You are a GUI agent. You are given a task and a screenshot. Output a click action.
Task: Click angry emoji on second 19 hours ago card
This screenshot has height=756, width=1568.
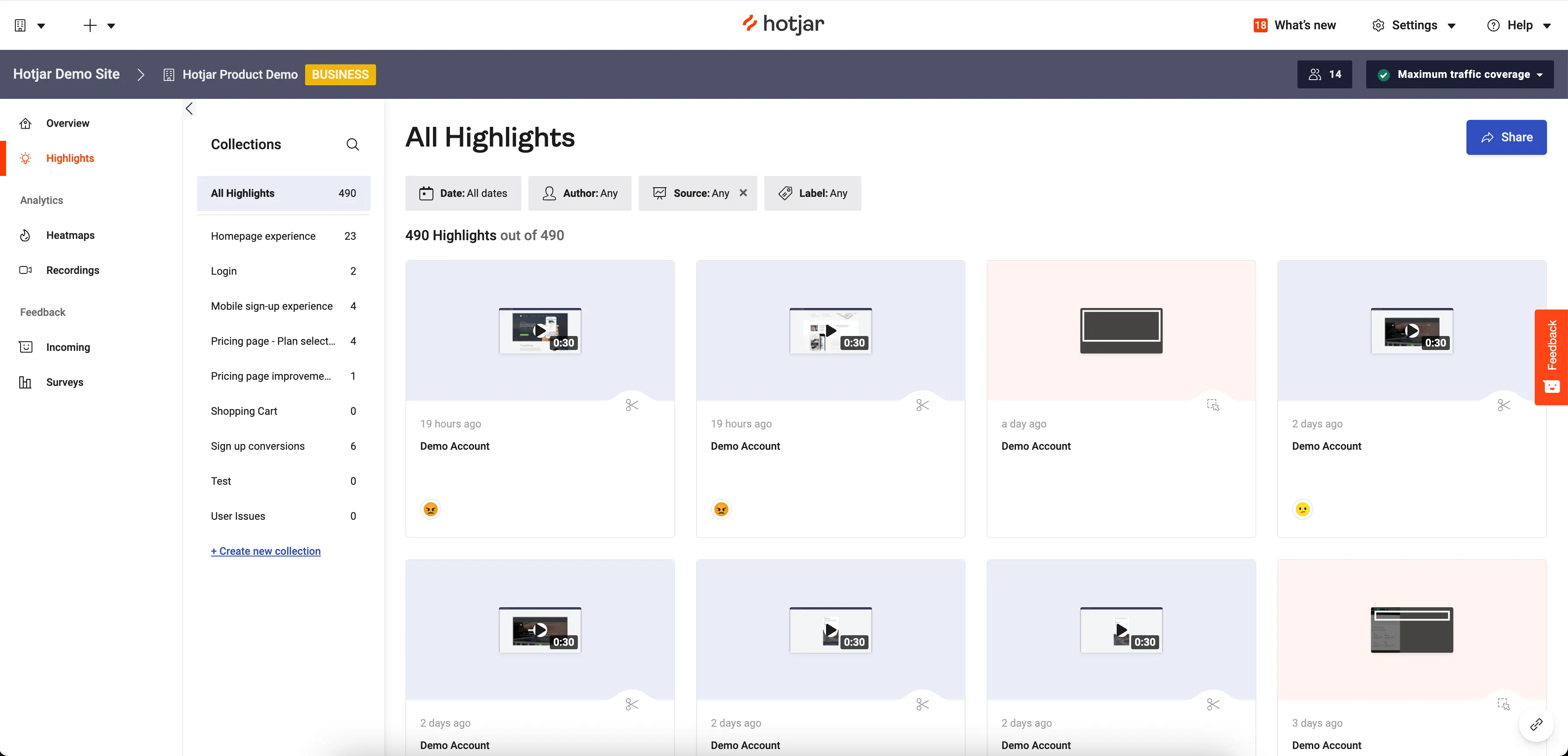721,509
